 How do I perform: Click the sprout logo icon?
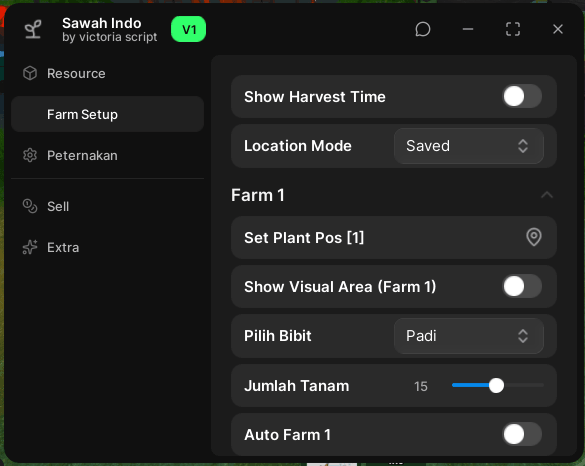coord(33,29)
